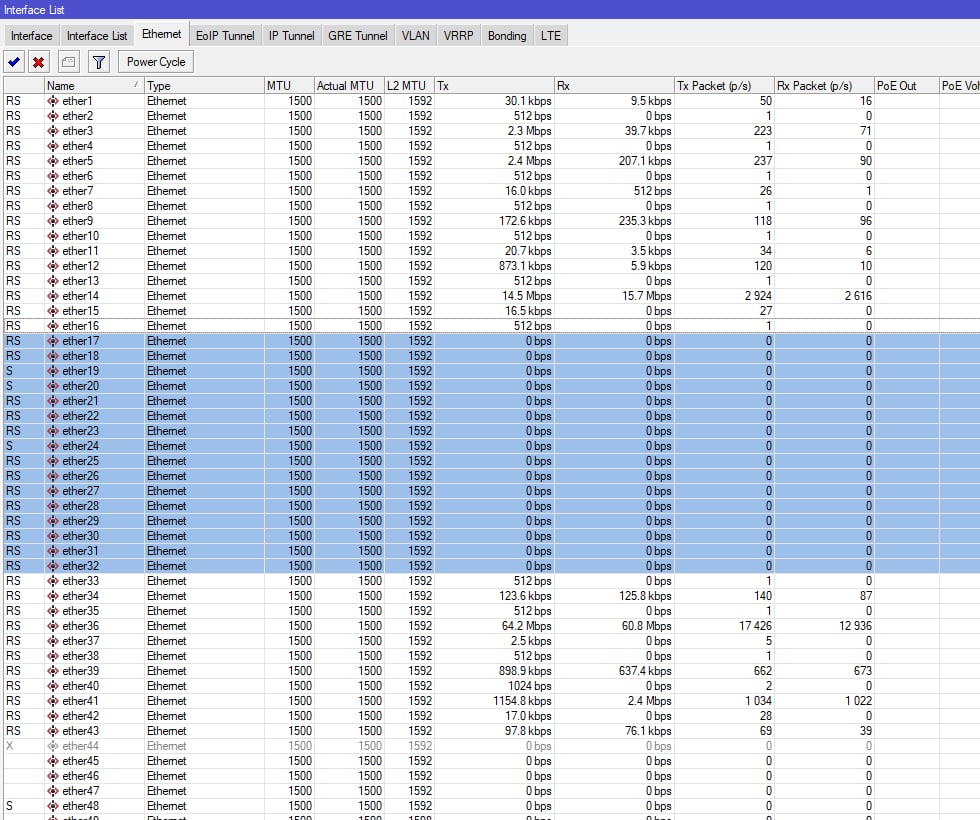Sort by the Rx column header
Viewport: 980px width, 820px height.
pyautogui.click(x=614, y=86)
